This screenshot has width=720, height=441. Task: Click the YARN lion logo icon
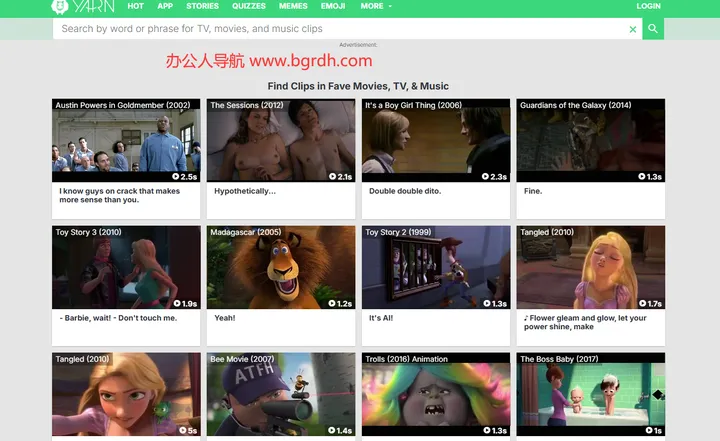click(x=60, y=6)
